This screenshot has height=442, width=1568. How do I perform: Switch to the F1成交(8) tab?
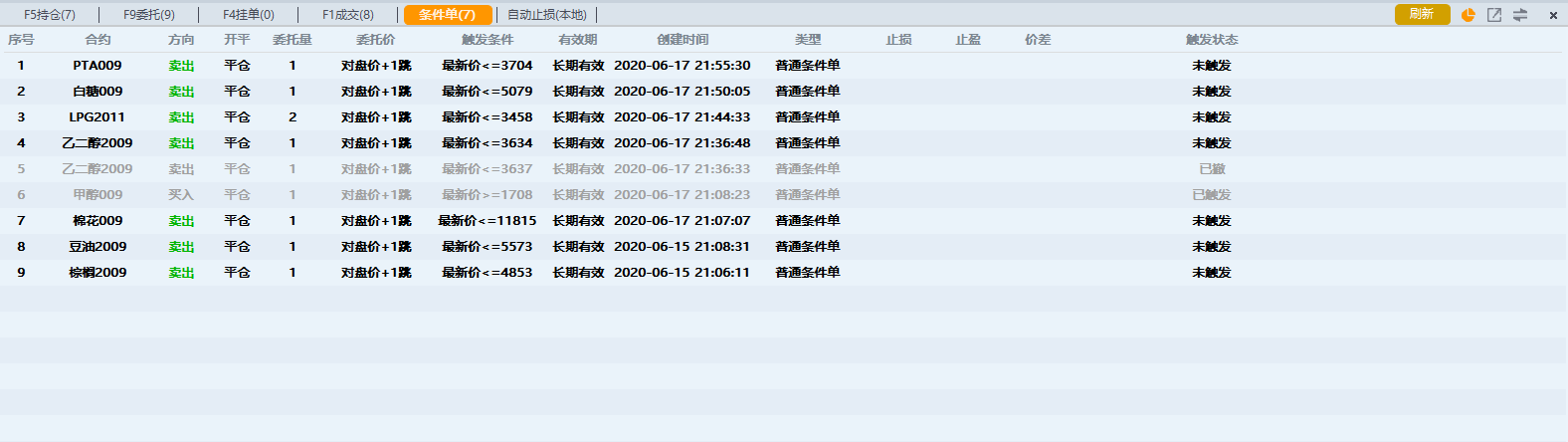pyautogui.click(x=348, y=15)
